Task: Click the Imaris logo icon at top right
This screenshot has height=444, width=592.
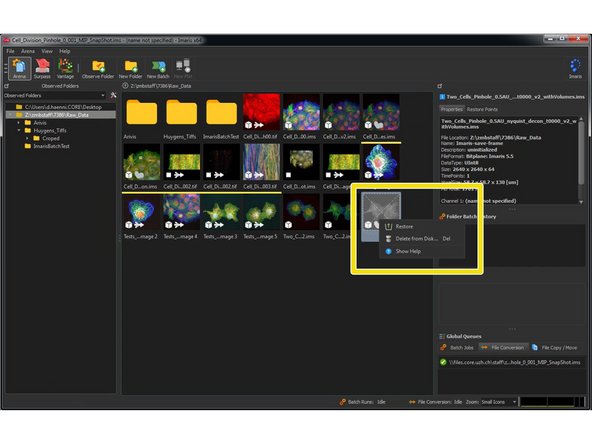Action: click(x=575, y=68)
